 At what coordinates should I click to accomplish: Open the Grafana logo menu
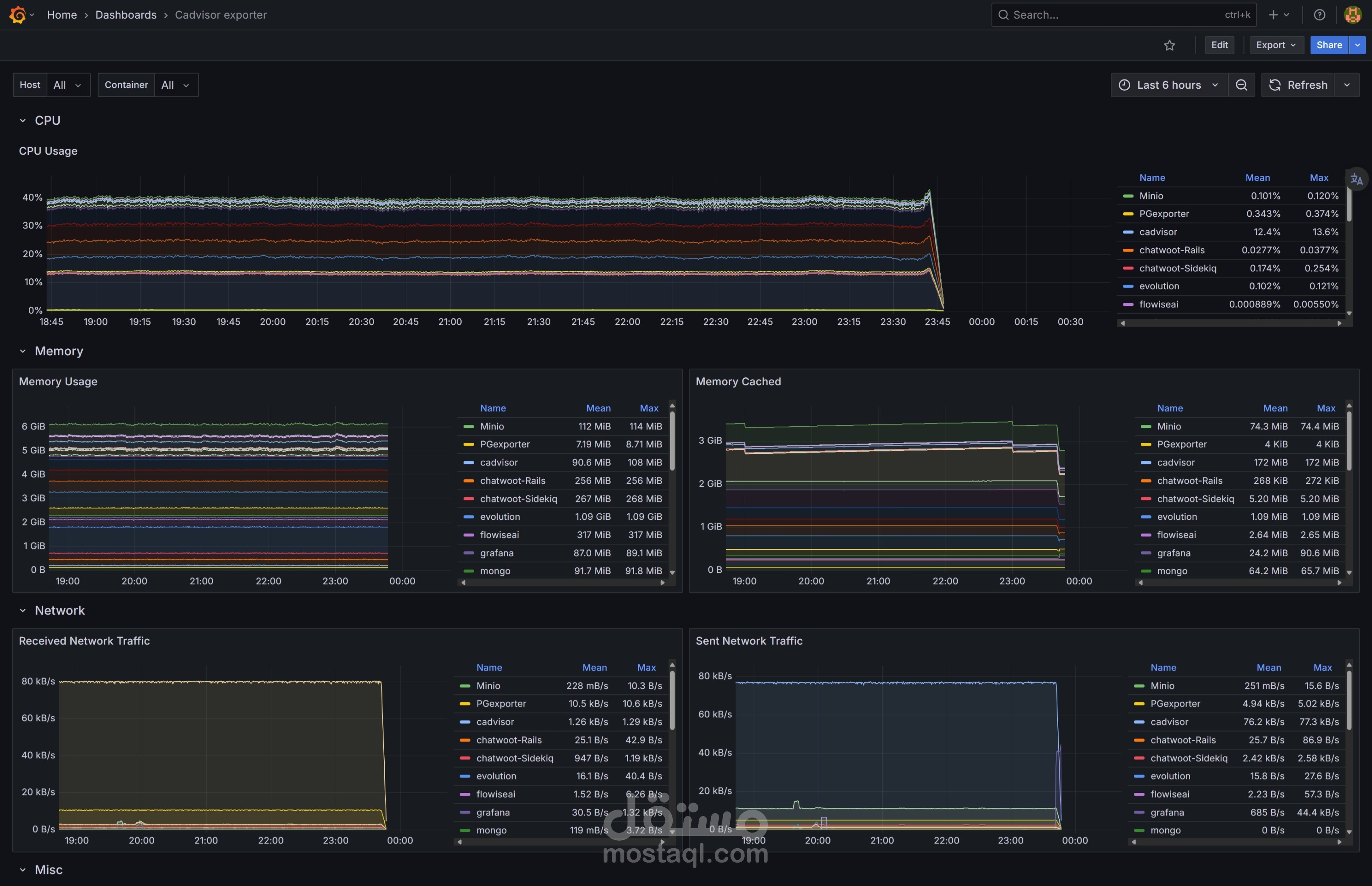click(18, 15)
